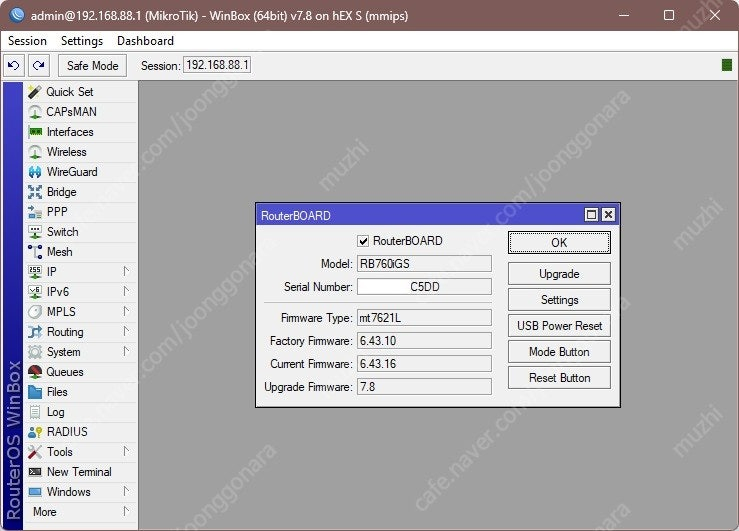Toggle Safe Mode button
This screenshot has height=531, width=739.
click(x=92, y=65)
